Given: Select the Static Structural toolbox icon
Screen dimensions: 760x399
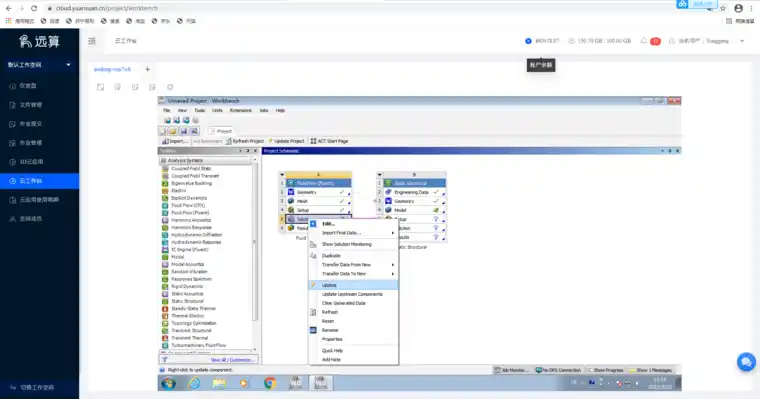Looking at the screenshot, I should (x=165, y=301).
